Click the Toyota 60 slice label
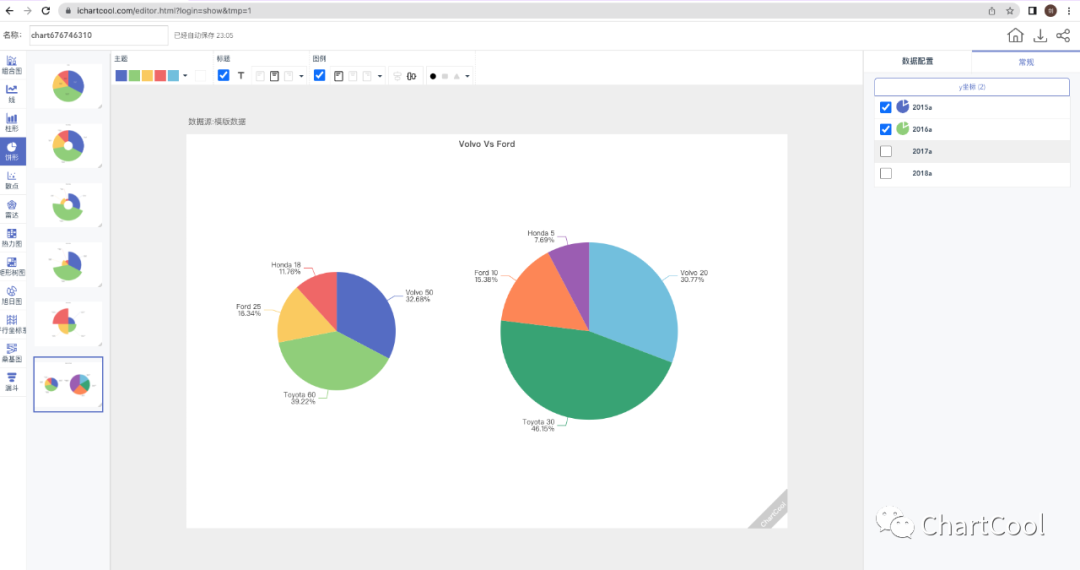 pyautogui.click(x=300, y=398)
